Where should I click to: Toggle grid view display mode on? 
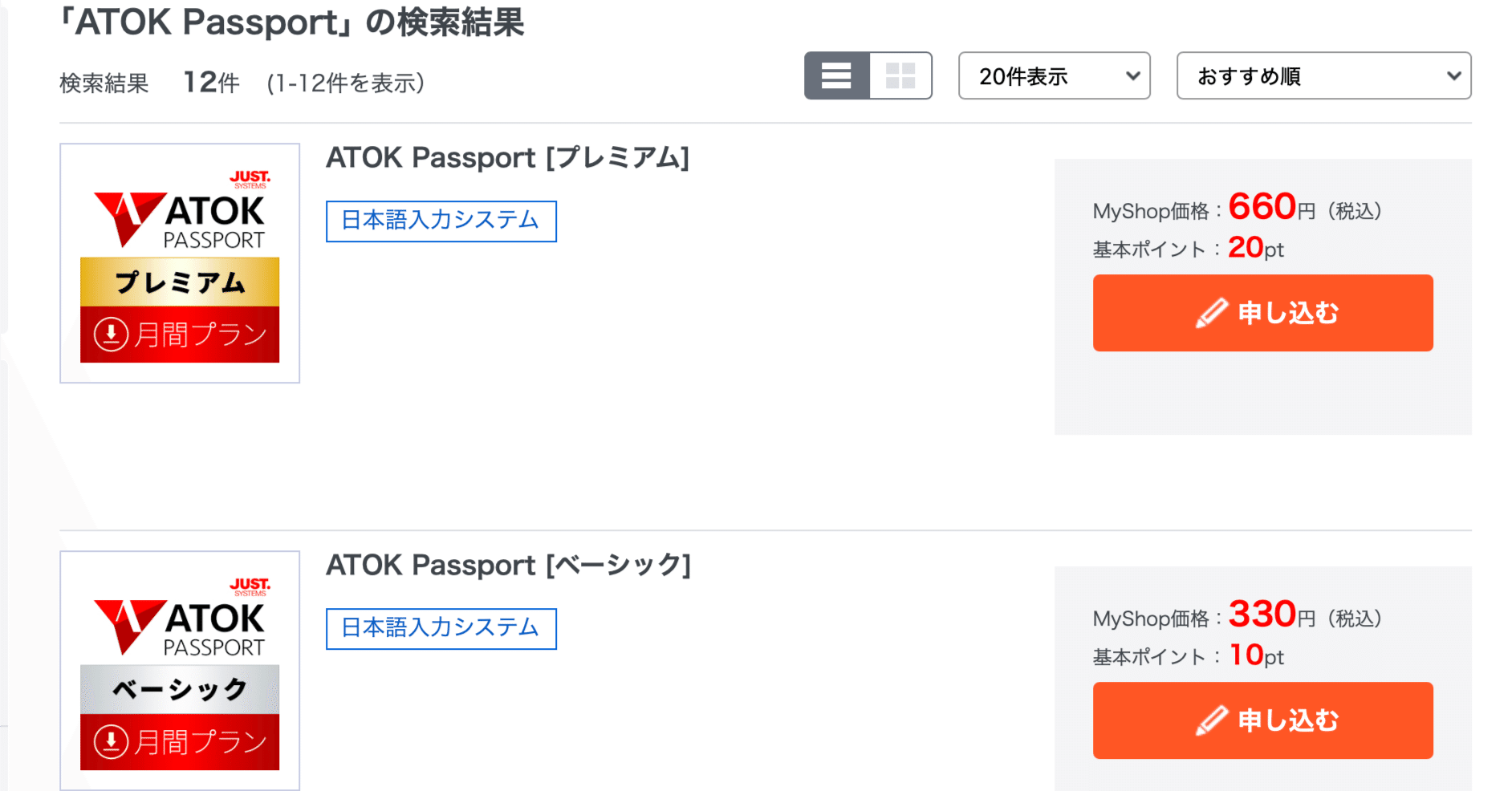[900, 75]
